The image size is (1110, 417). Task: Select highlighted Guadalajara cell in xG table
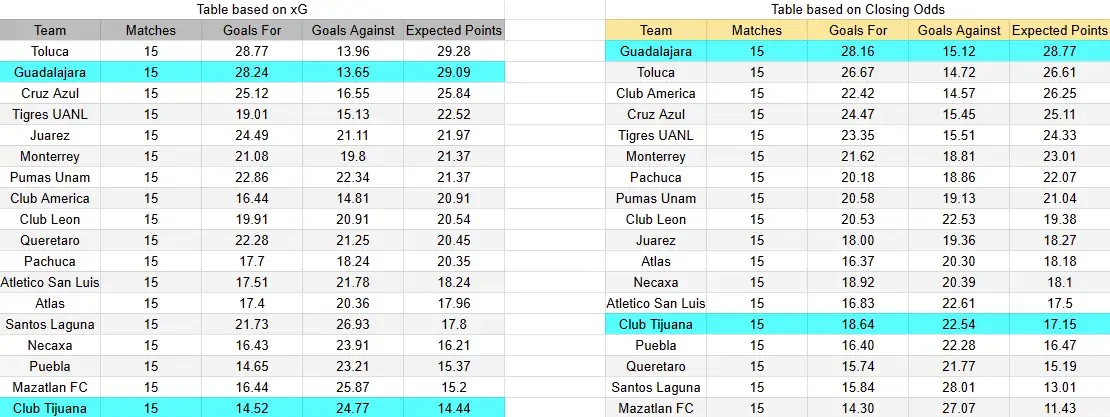point(50,72)
